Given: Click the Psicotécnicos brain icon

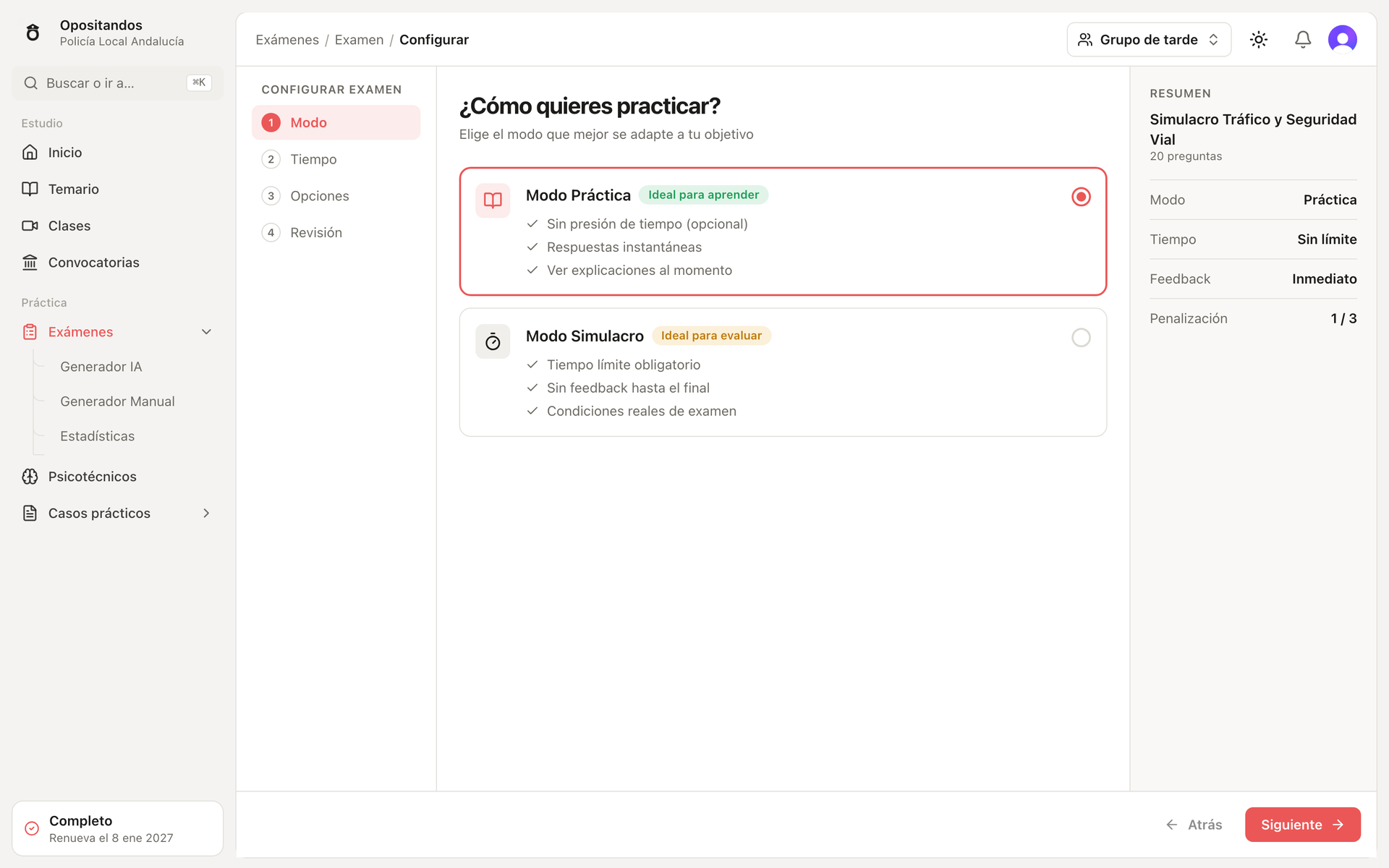Looking at the screenshot, I should pyautogui.click(x=30, y=477).
